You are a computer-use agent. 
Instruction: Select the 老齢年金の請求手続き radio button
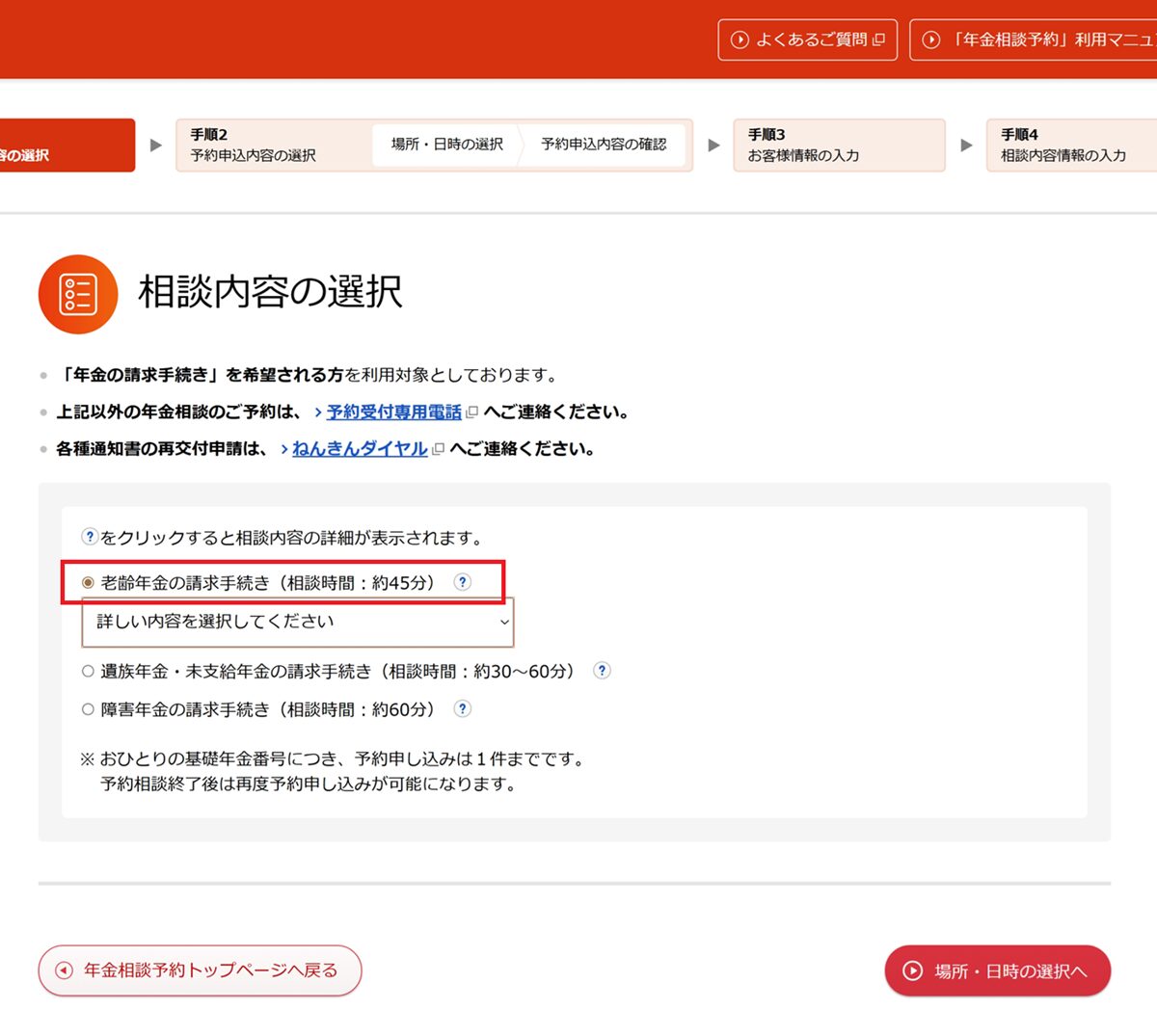tap(88, 583)
